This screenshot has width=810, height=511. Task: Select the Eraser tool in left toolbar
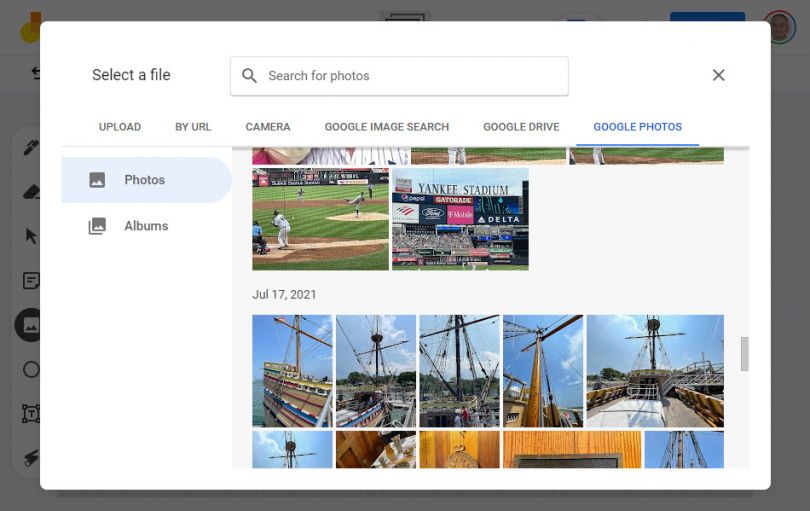tap(31, 191)
